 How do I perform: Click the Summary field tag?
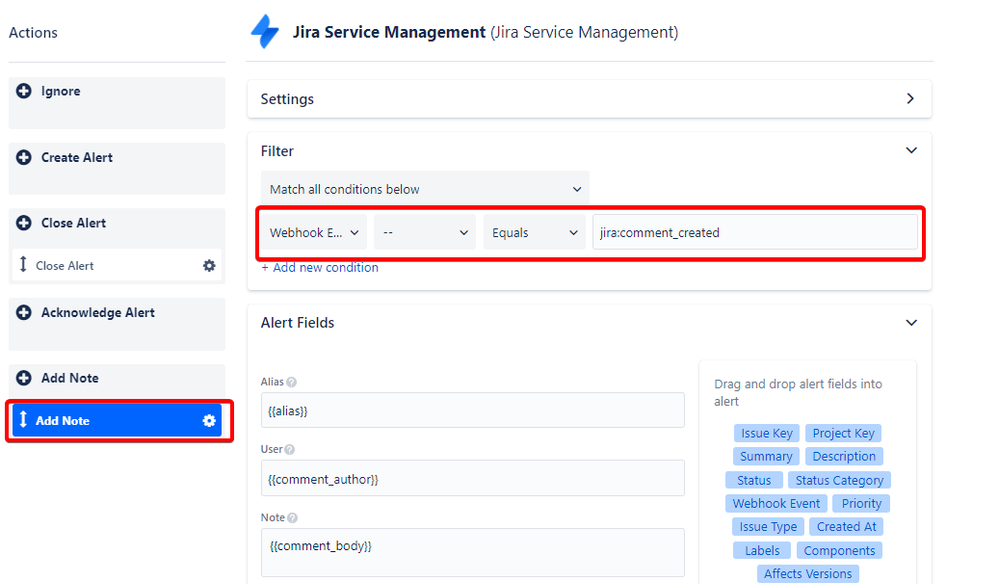(766, 456)
